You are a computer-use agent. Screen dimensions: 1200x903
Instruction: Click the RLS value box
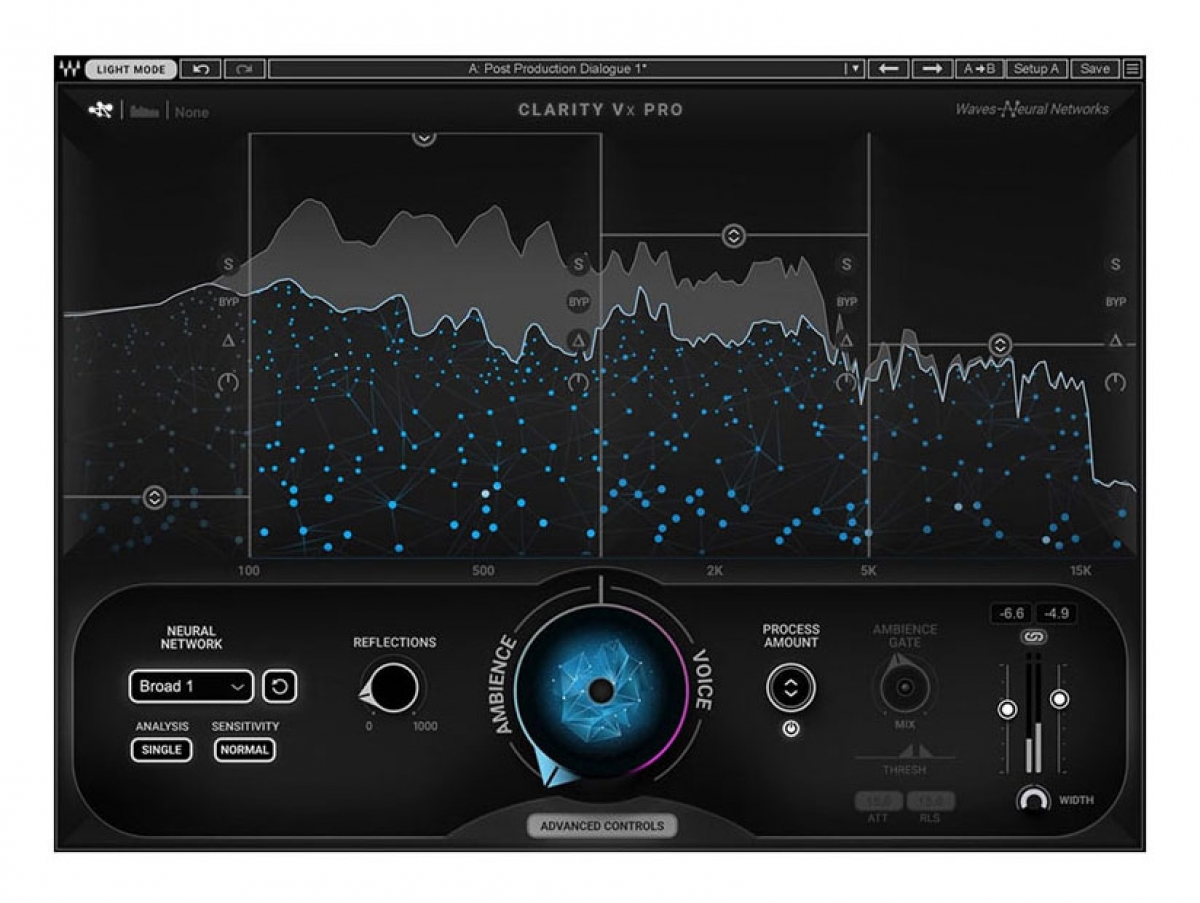(933, 801)
